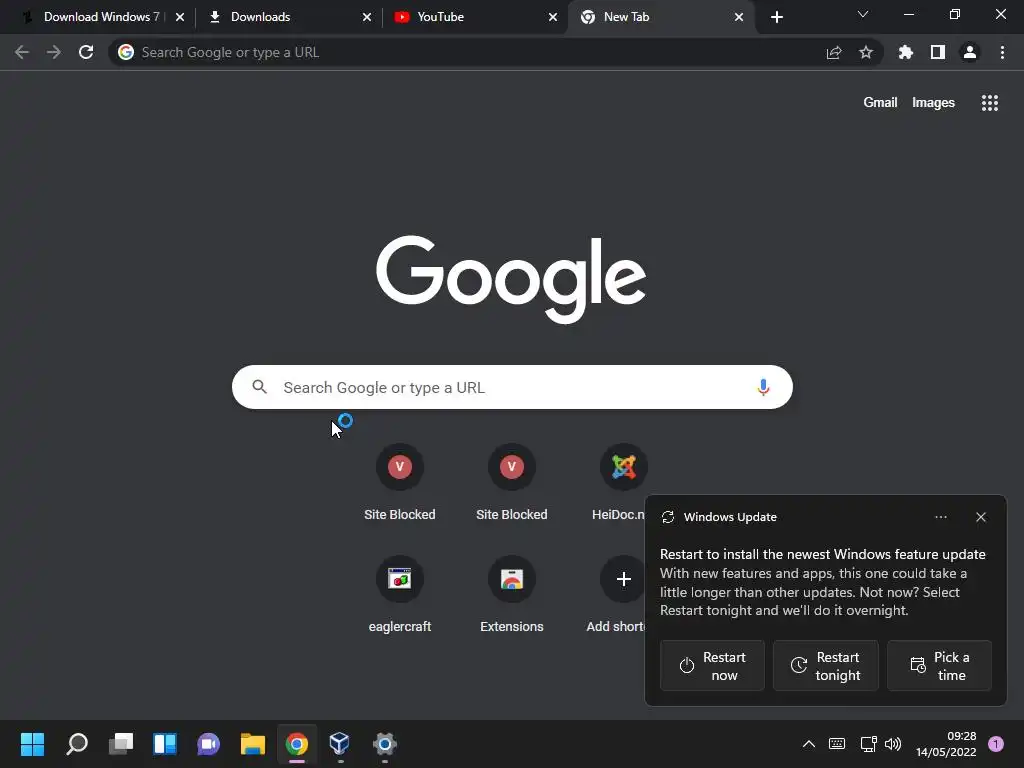This screenshot has width=1024, height=768.
Task: Open the Widgets taskbar icon
Action: tap(165, 744)
